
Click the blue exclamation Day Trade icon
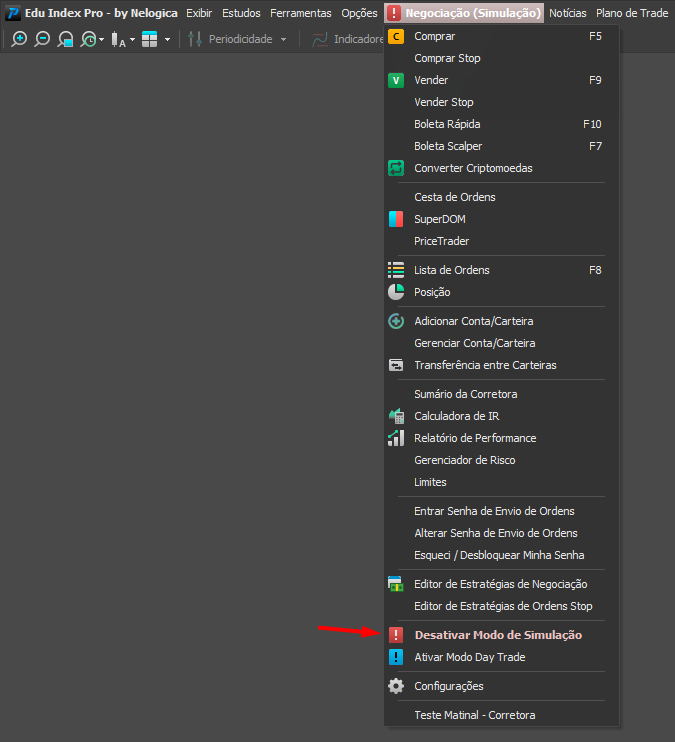click(396, 657)
